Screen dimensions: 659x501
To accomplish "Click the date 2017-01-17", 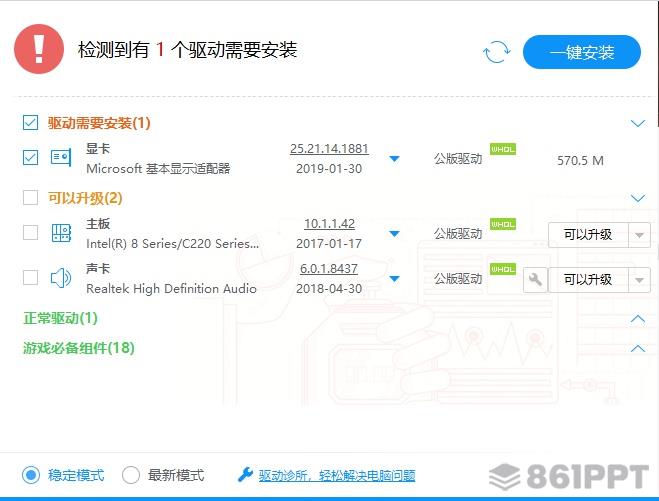I will 329,243.
